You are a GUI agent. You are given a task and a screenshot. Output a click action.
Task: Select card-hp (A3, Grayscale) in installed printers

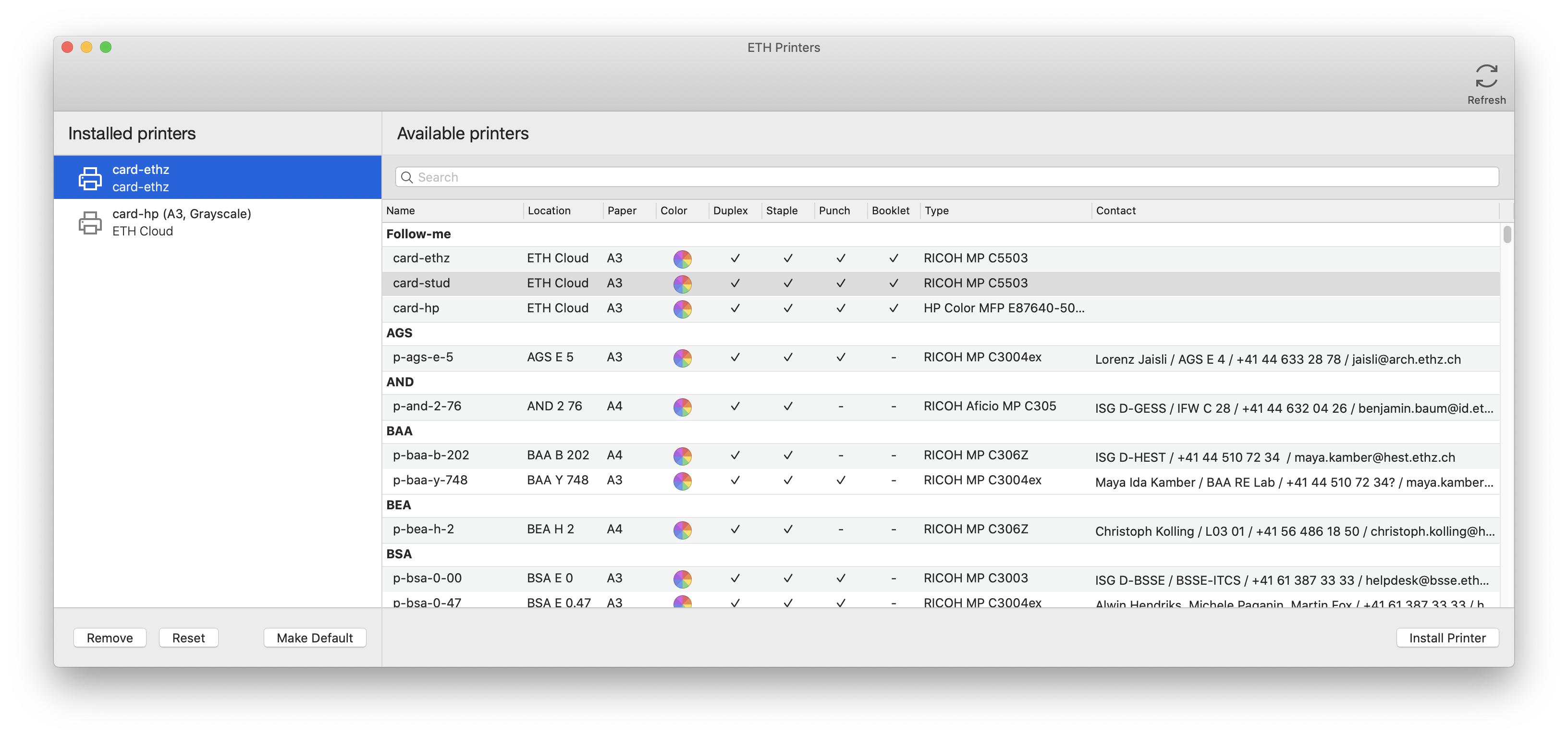(x=217, y=222)
